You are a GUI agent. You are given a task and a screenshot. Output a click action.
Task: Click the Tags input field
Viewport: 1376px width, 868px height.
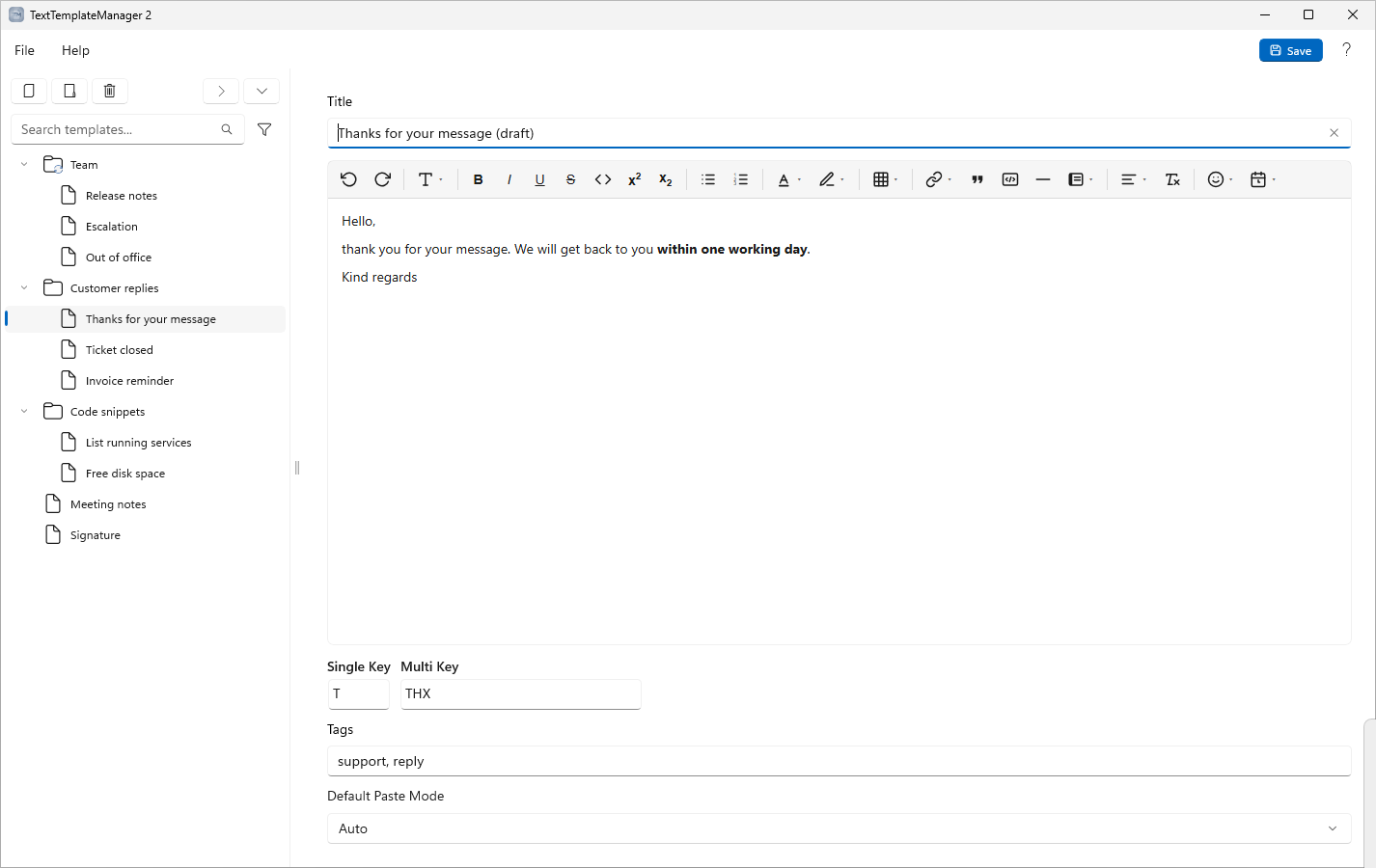pyautogui.click(x=839, y=761)
